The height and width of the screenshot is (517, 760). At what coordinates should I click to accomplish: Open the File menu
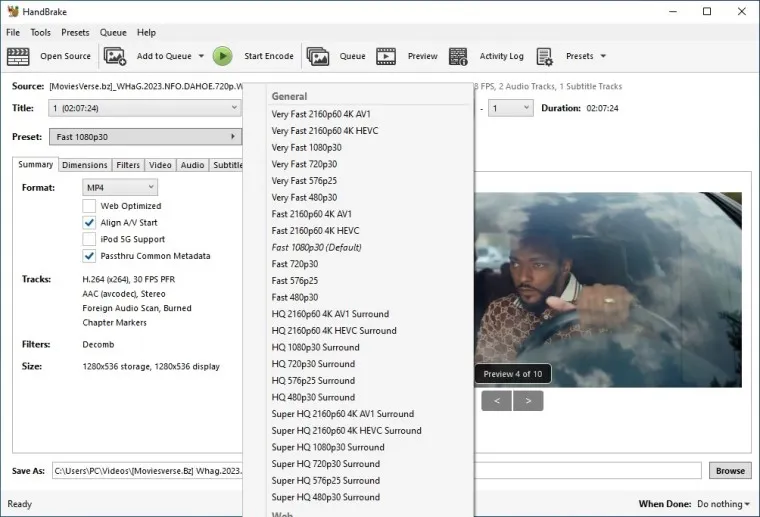(x=13, y=32)
